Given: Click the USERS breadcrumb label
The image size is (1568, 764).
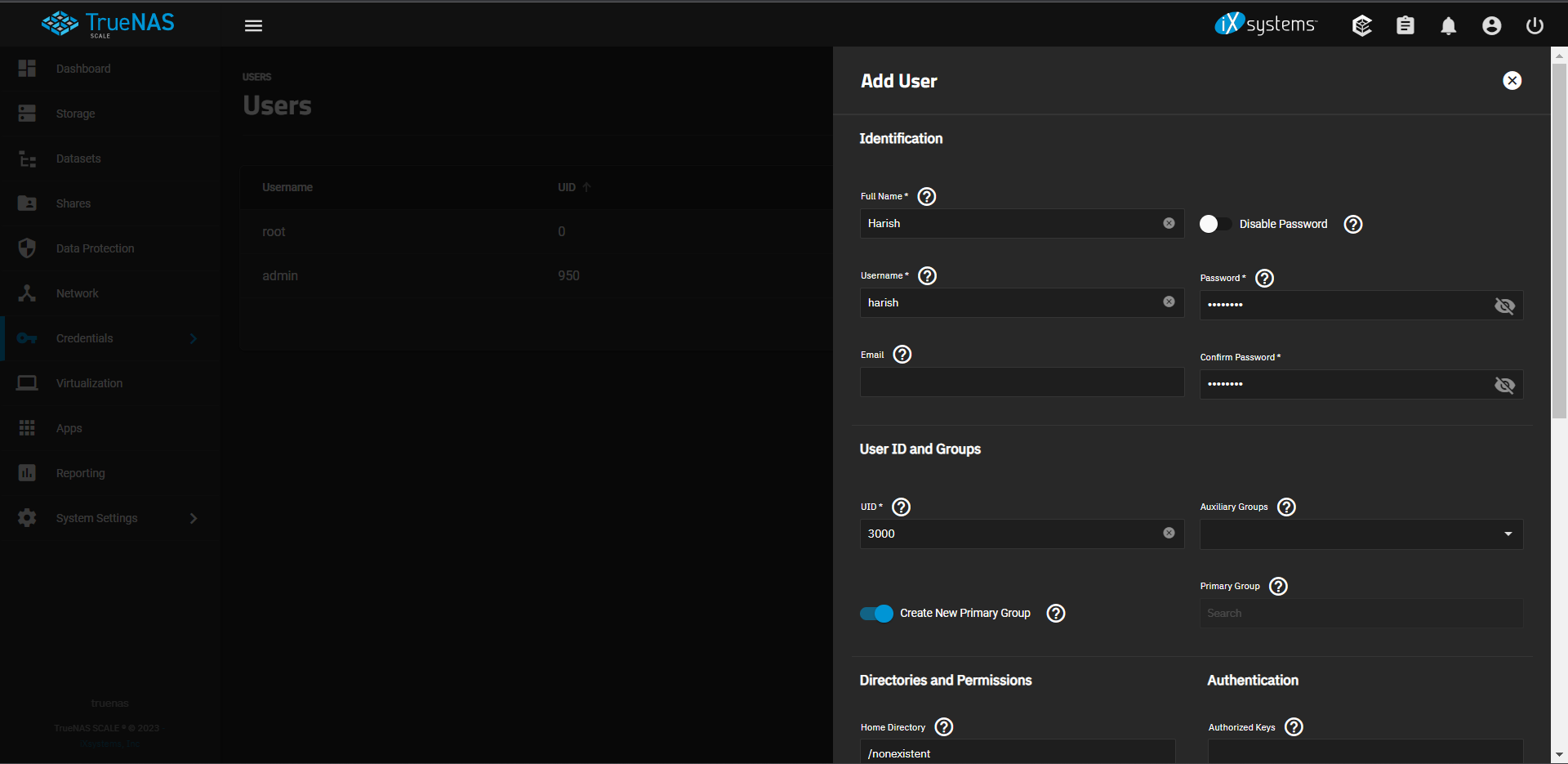Looking at the screenshot, I should pos(256,77).
